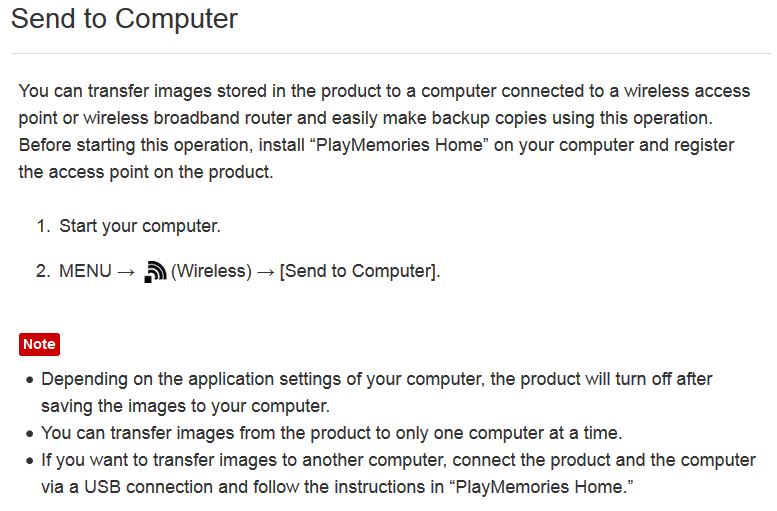777x511 pixels.
Task: Click the step number 2 marker
Action: pyautogui.click(x=43, y=272)
